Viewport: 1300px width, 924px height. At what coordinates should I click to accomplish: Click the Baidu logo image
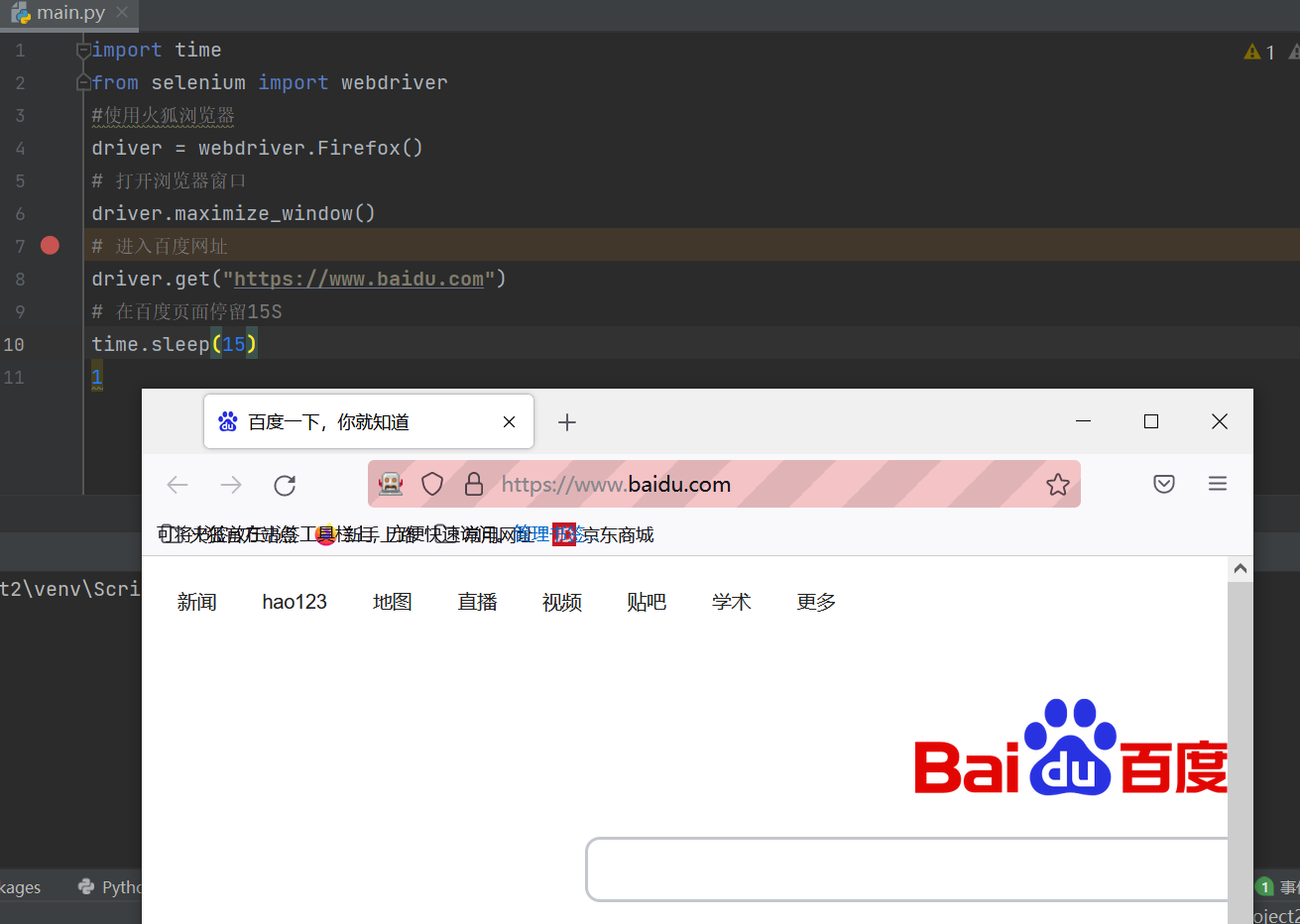(1071, 749)
